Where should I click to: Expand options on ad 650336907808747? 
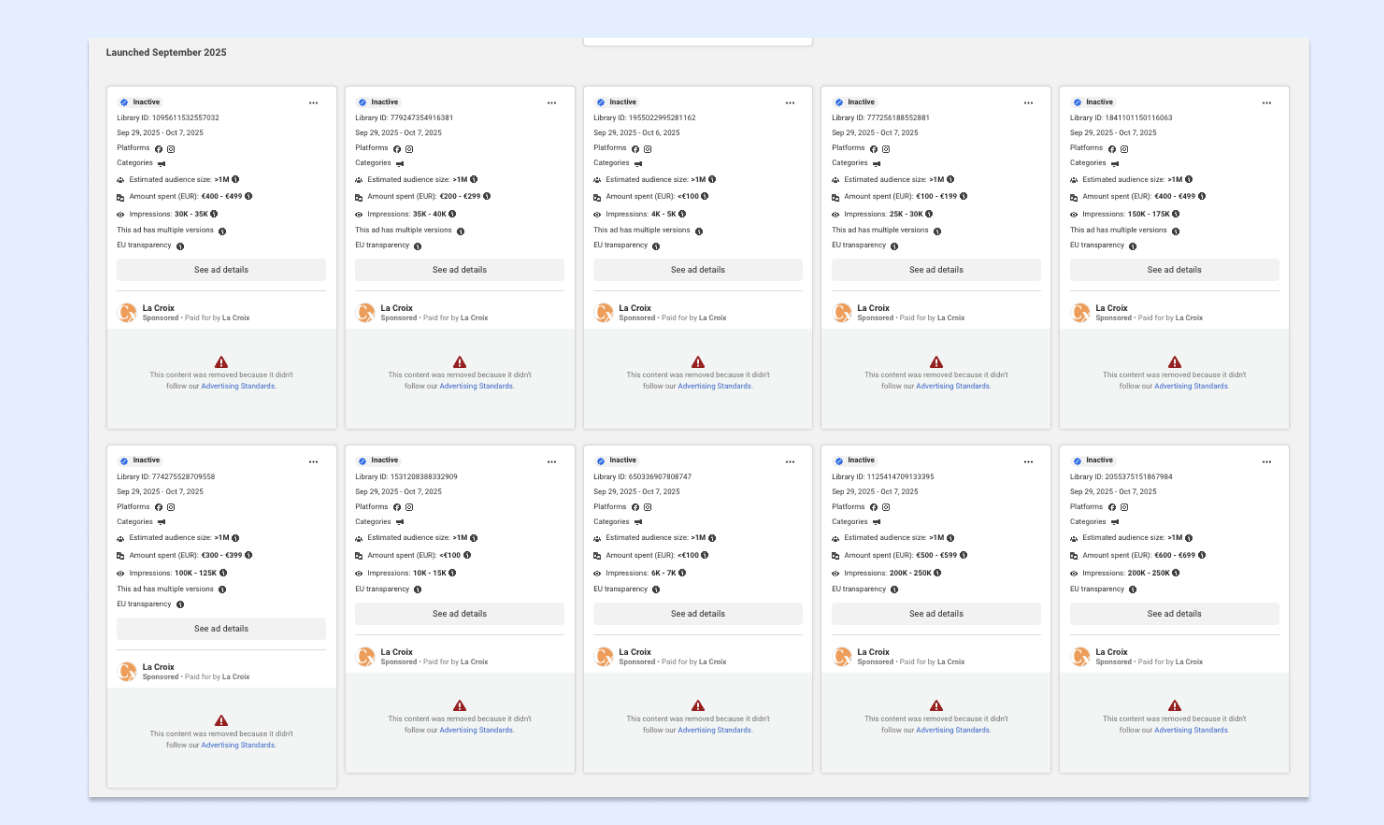pos(790,462)
